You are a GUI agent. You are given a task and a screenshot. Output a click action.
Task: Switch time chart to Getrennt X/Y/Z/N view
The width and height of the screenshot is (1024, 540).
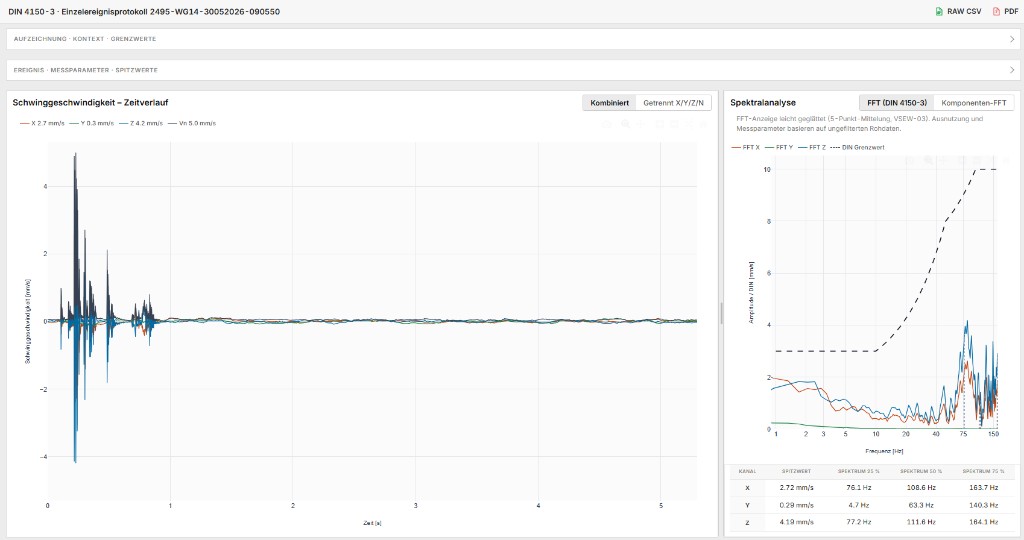pyautogui.click(x=673, y=103)
